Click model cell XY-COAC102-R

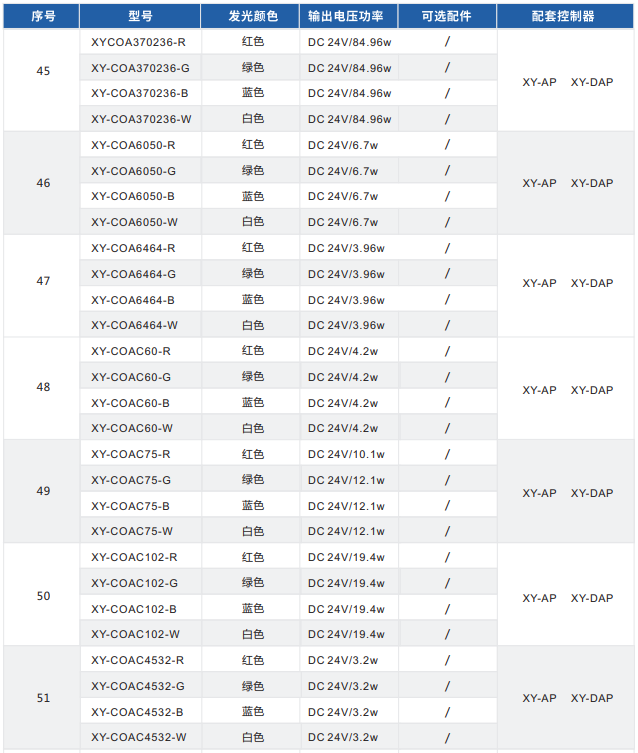(x=134, y=557)
